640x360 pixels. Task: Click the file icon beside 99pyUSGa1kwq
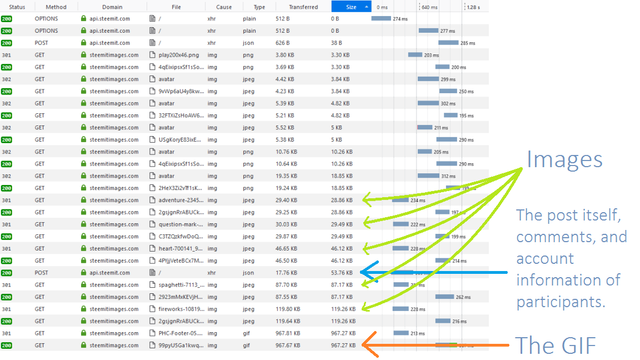pyautogui.click(x=152, y=345)
